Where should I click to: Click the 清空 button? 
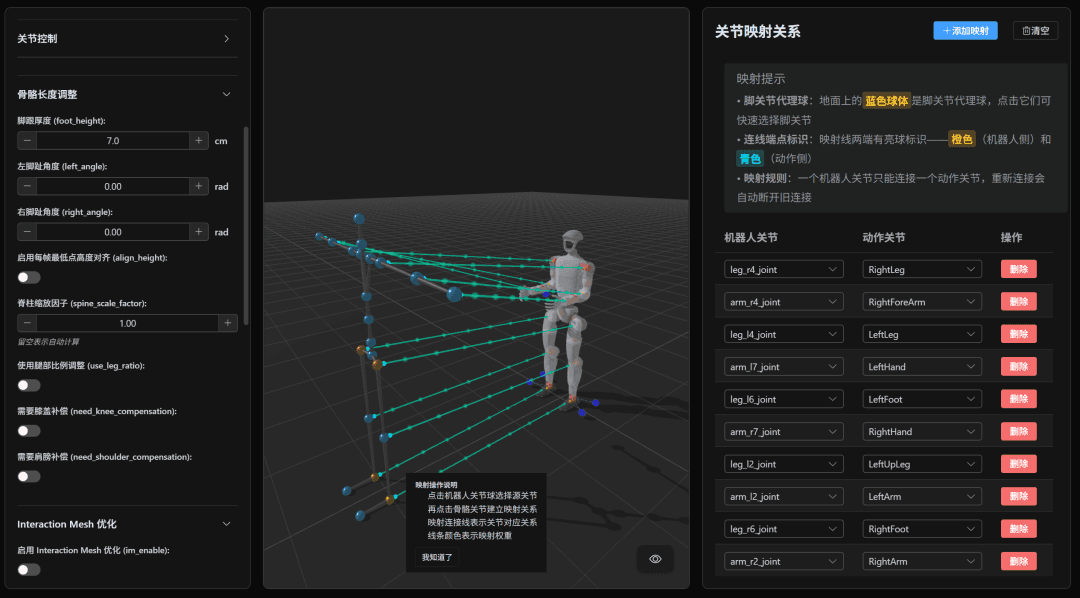click(1035, 31)
